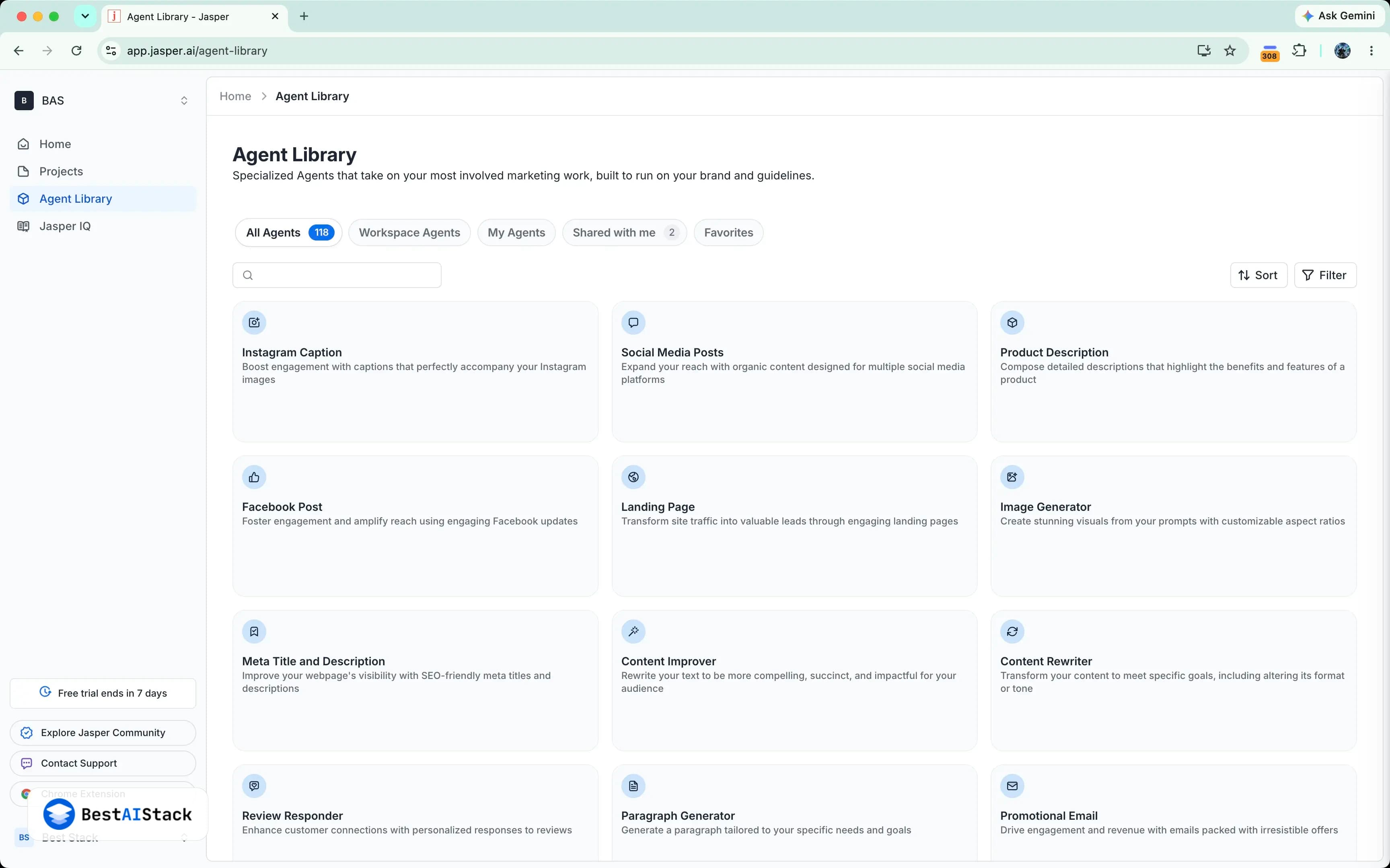Open the Facebook Post agent title

(282, 507)
